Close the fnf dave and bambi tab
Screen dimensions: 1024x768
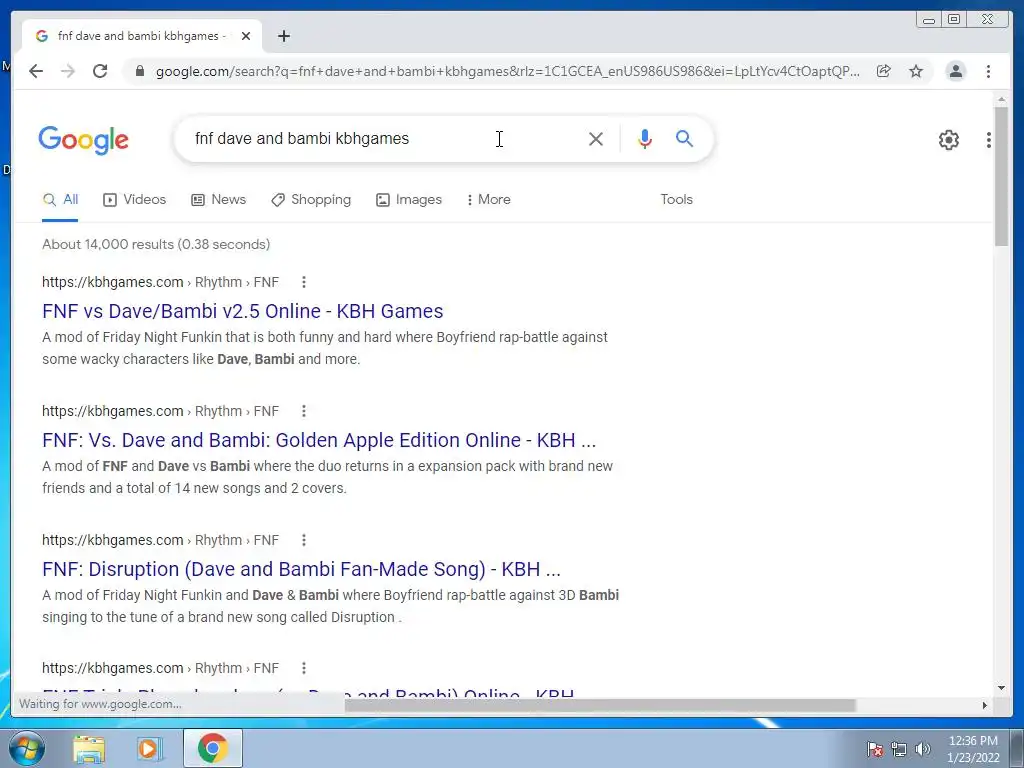tap(246, 36)
